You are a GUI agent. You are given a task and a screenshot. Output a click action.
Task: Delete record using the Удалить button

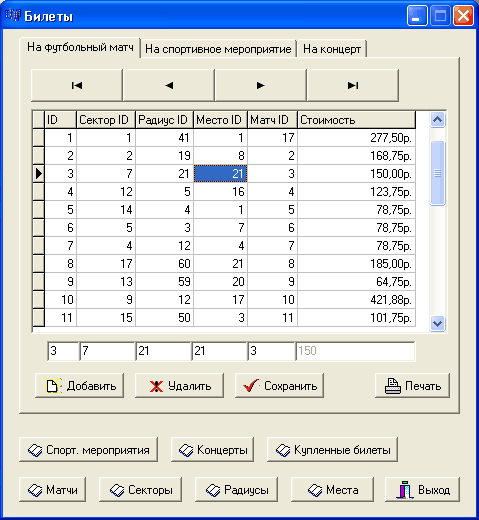coord(179,386)
